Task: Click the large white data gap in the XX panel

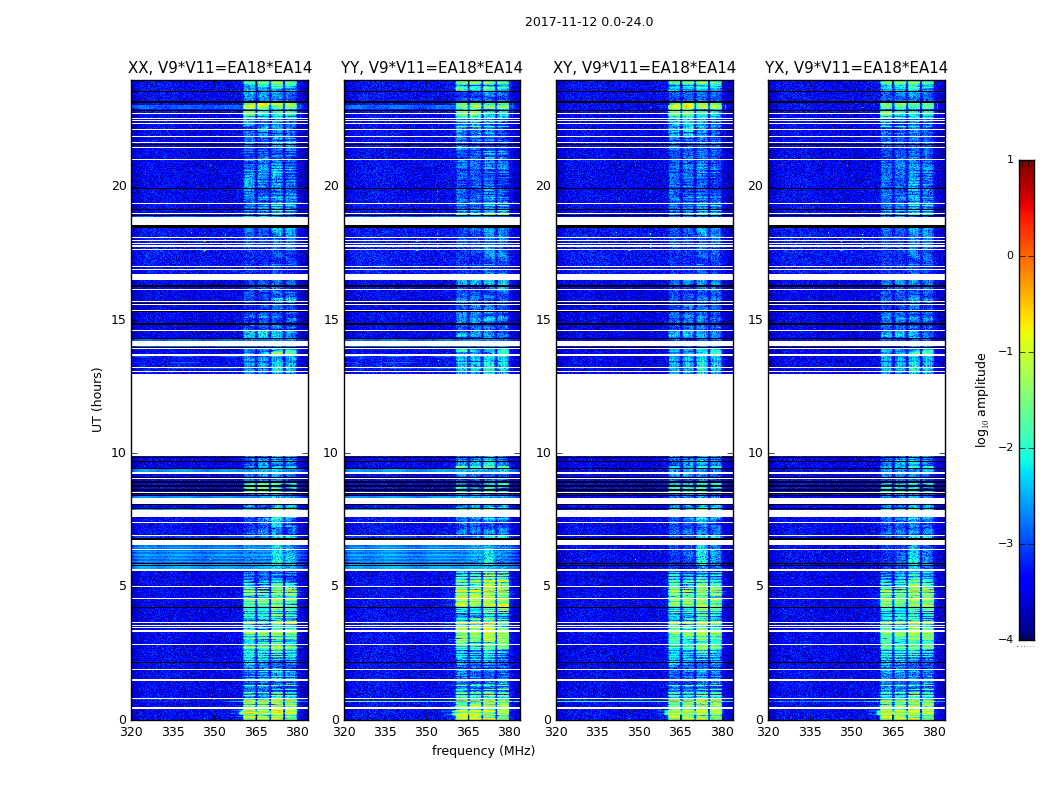Action: click(x=220, y=414)
